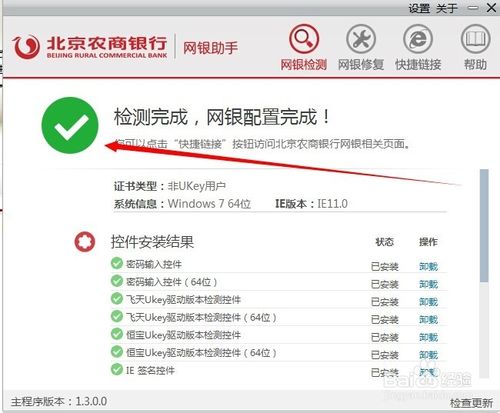The width and height of the screenshot is (500, 413).
Task: Uninstall 密码输入控件 via 卸载 link
Action: point(428,266)
